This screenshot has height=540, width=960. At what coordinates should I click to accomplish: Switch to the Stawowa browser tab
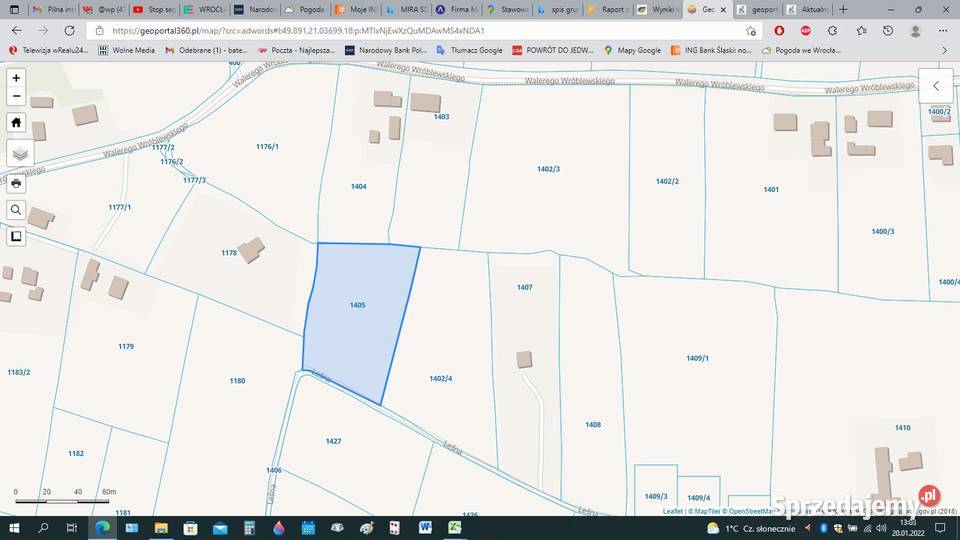pos(508,9)
